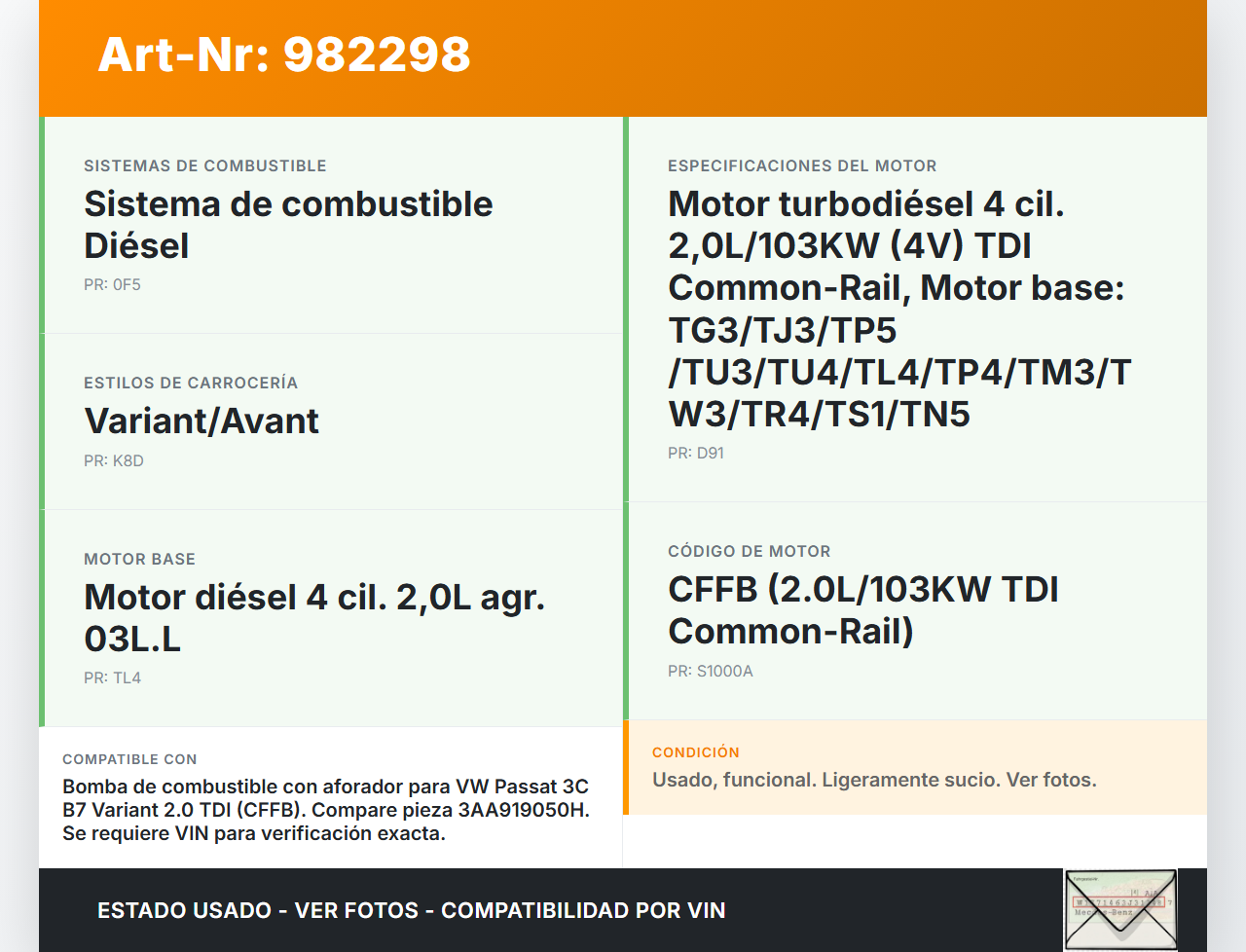Click the PR: S1000A code

(711, 672)
